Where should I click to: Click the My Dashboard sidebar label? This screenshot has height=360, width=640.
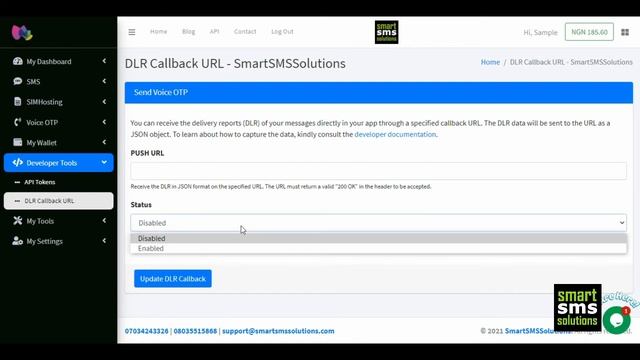(49, 62)
